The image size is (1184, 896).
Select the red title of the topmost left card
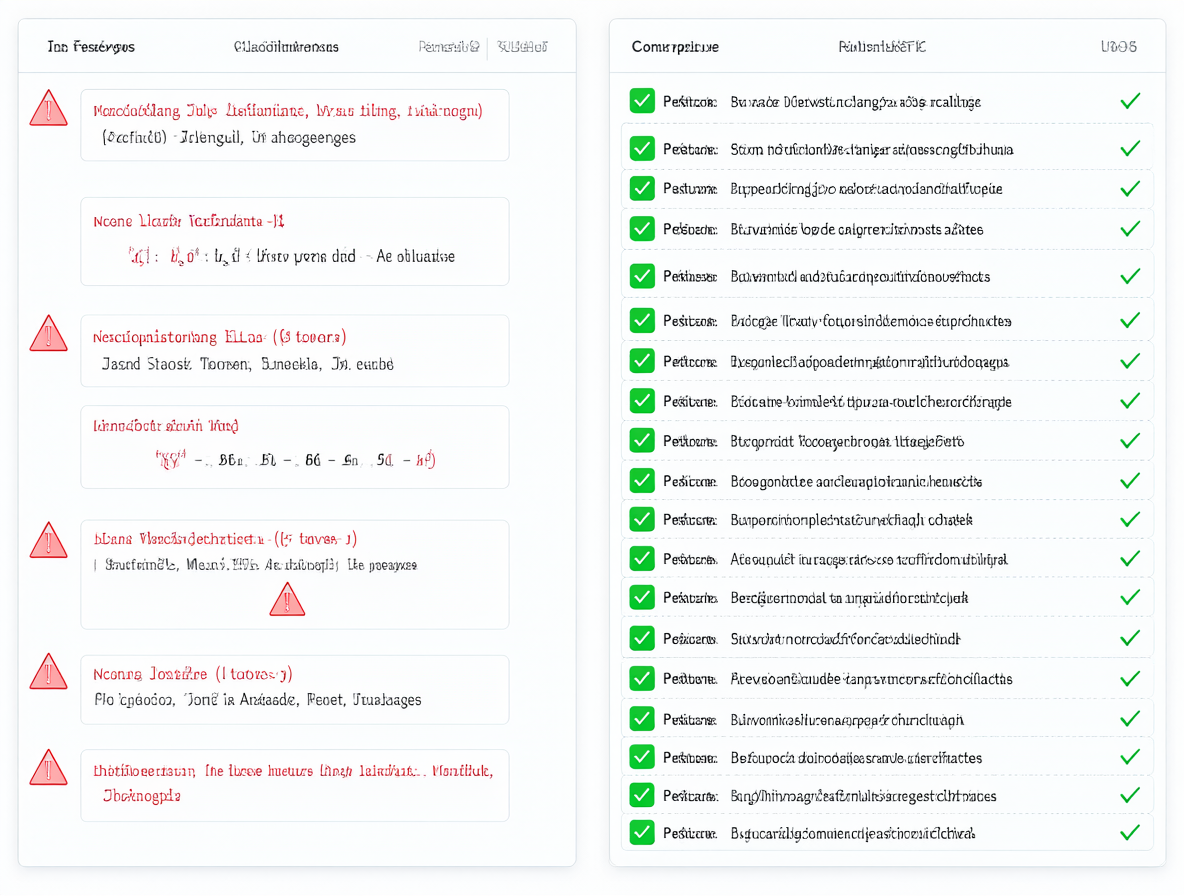(288, 111)
